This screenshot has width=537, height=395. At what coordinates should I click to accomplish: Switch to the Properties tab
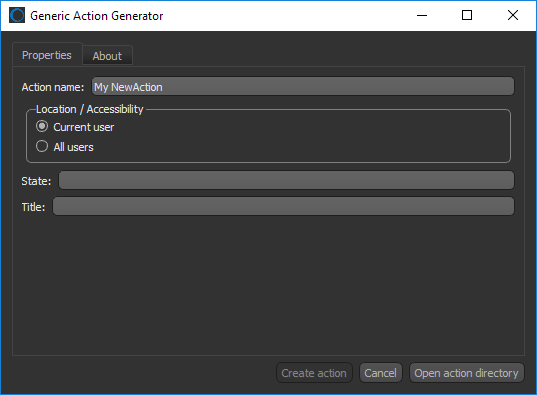[47, 54]
